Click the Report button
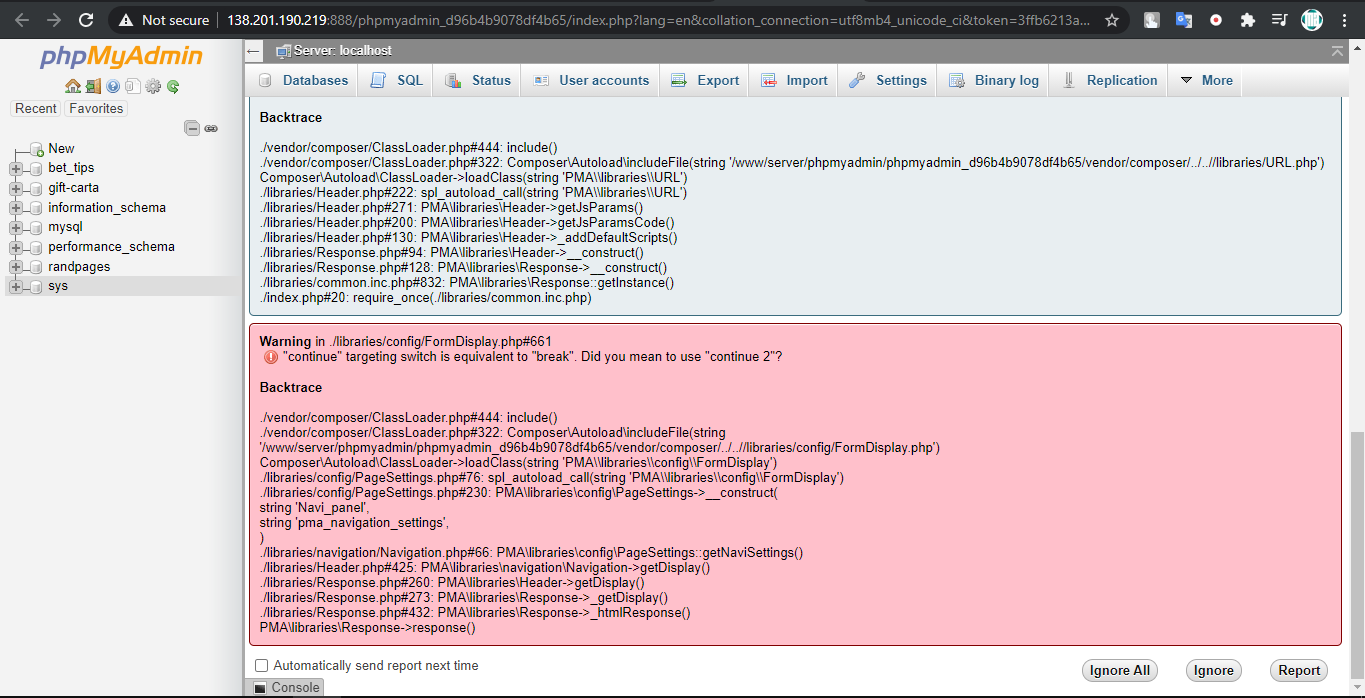The image size is (1365, 698). [x=1299, y=671]
